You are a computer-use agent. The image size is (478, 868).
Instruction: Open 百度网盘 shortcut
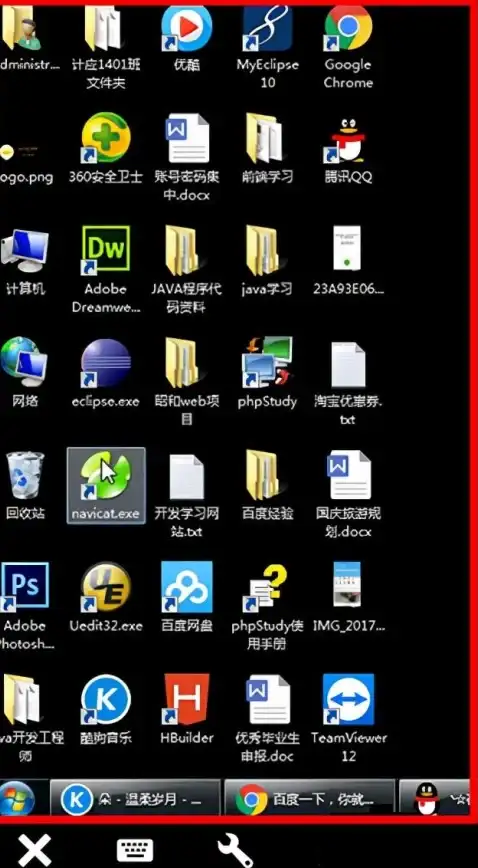click(x=187, y=588)
